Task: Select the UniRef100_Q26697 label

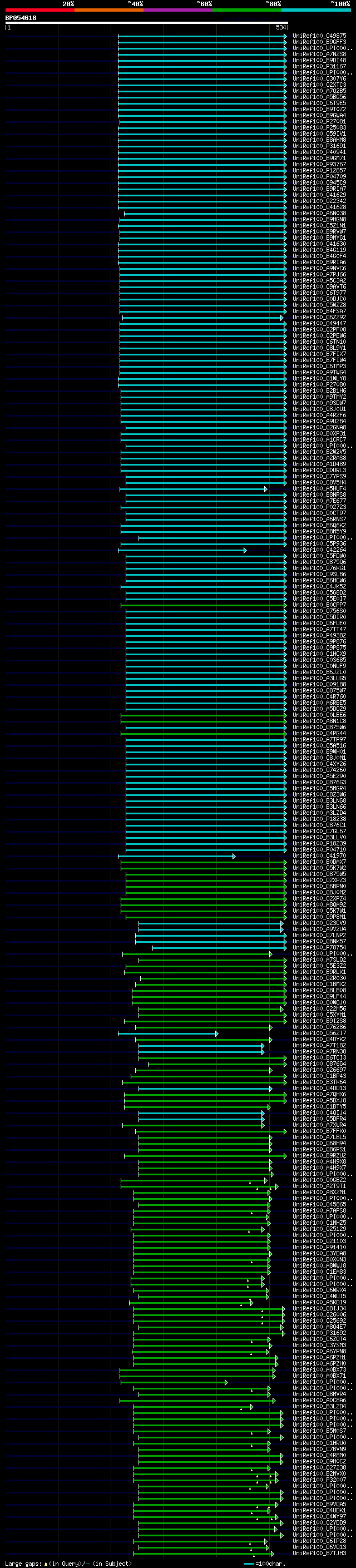Action: [x=319, y=1070]
